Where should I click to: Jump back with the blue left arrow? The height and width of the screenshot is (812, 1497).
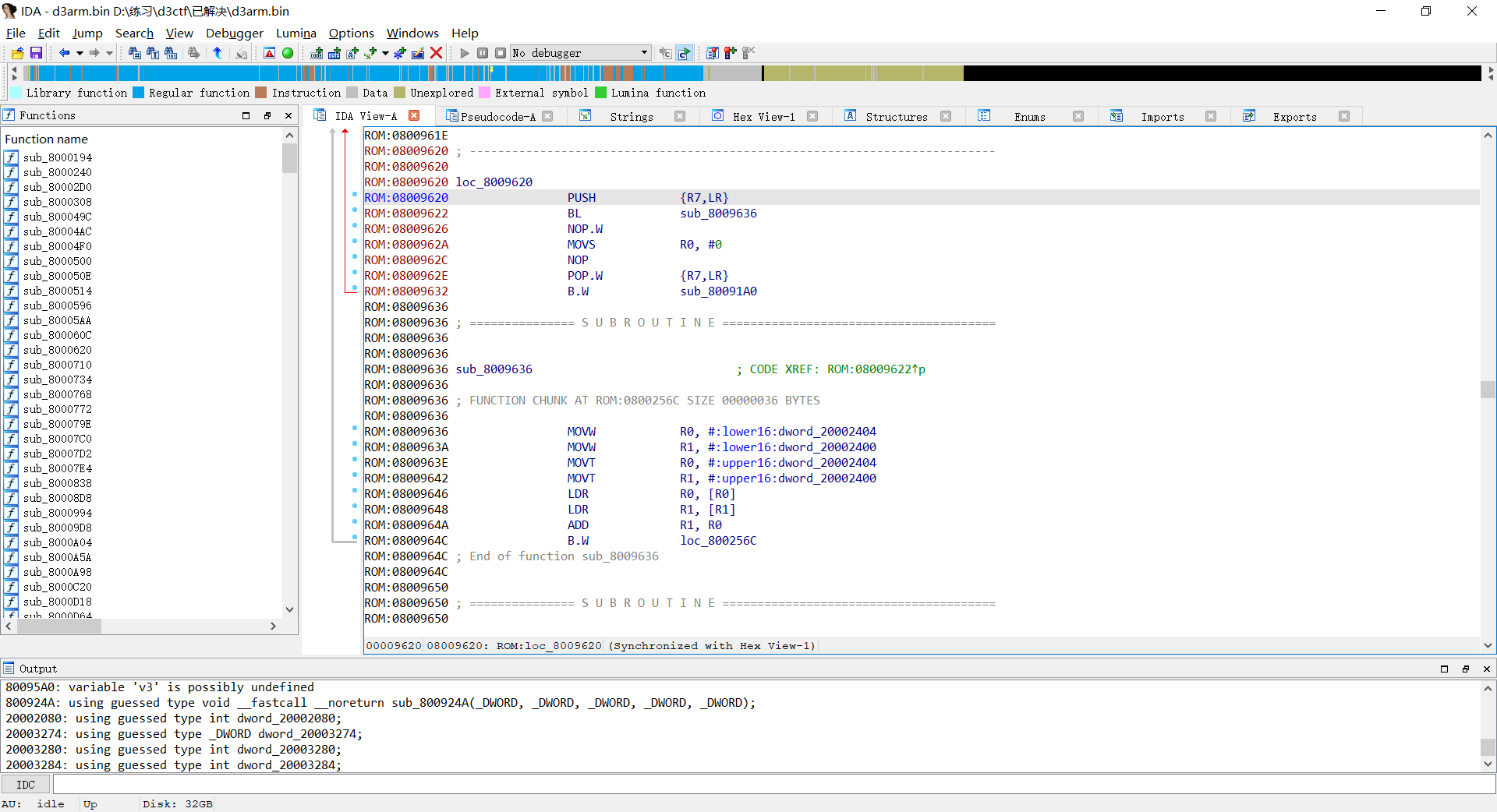(64, 53)
